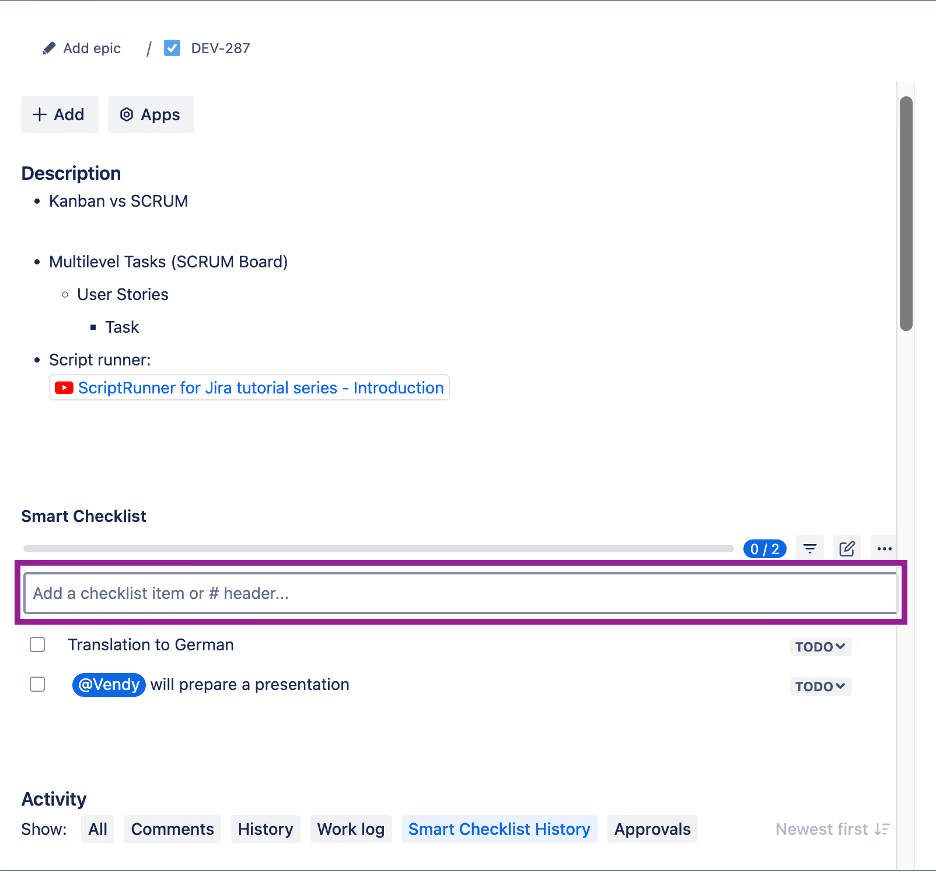Show the Comments activity tab
The height and width of the screenshot is (872, 936).
[172, 829]
